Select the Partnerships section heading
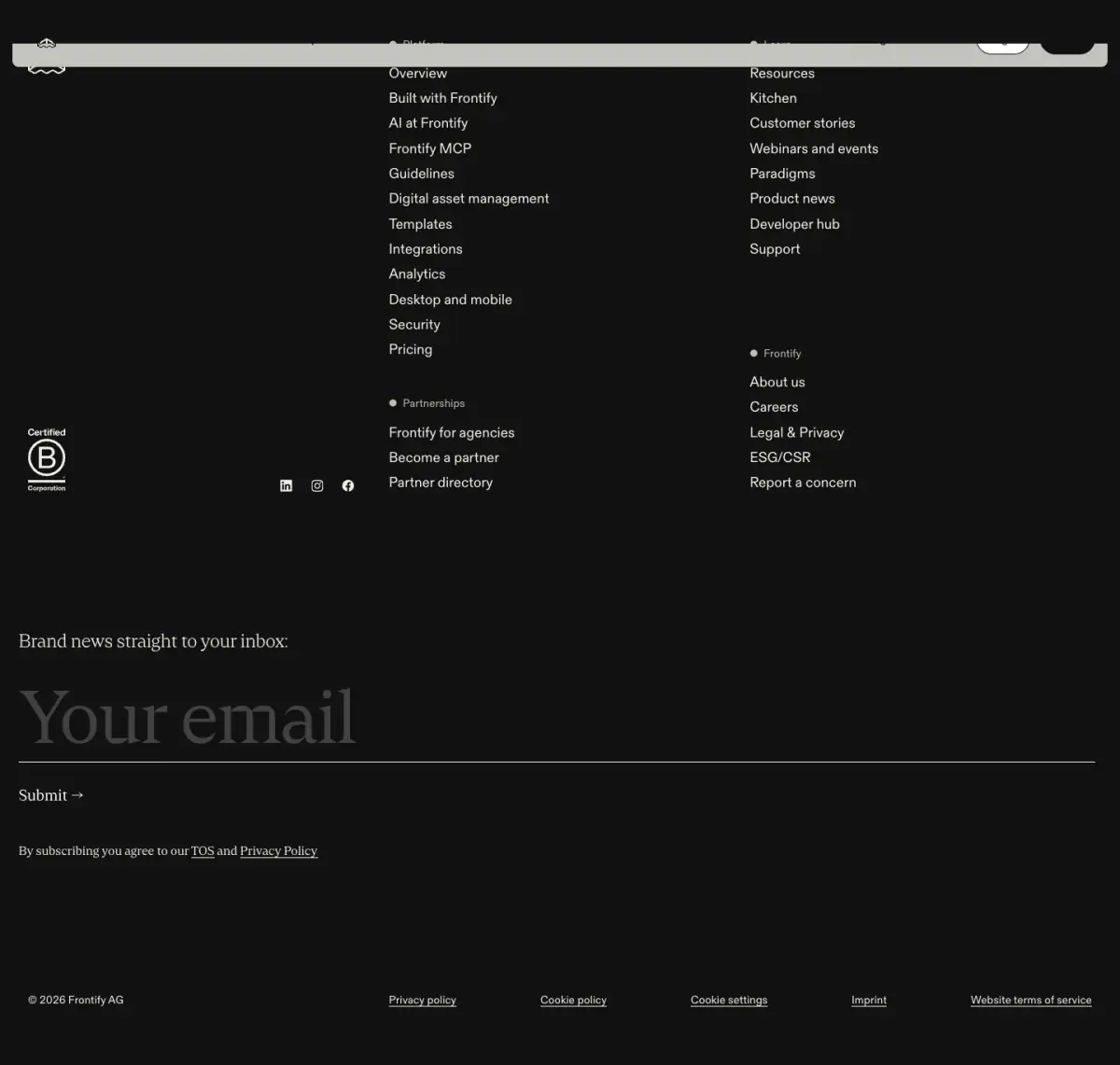 tap(433, 403)
